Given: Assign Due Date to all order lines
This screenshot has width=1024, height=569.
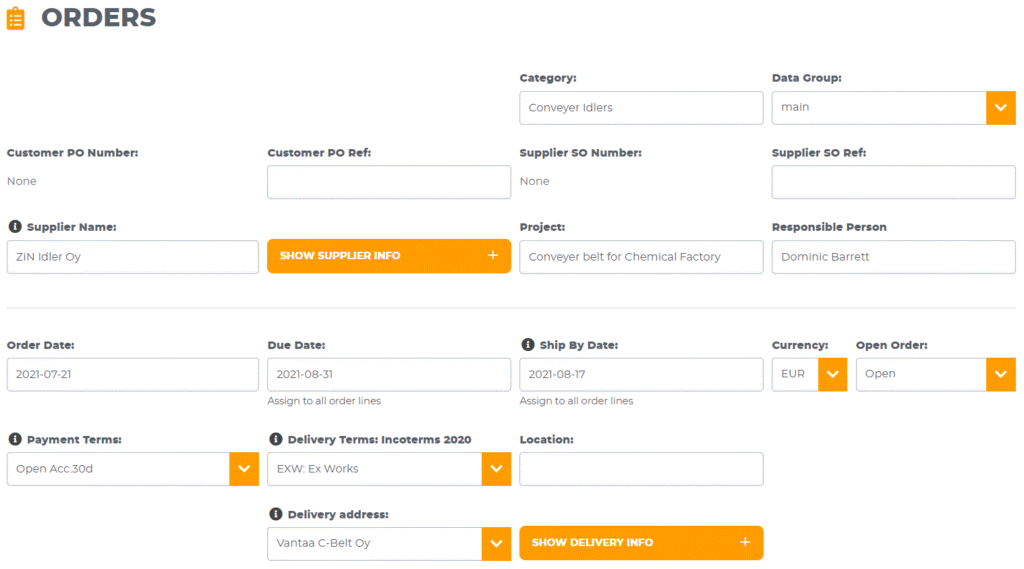Looking at the screenshot, I should tap(324, 401).
